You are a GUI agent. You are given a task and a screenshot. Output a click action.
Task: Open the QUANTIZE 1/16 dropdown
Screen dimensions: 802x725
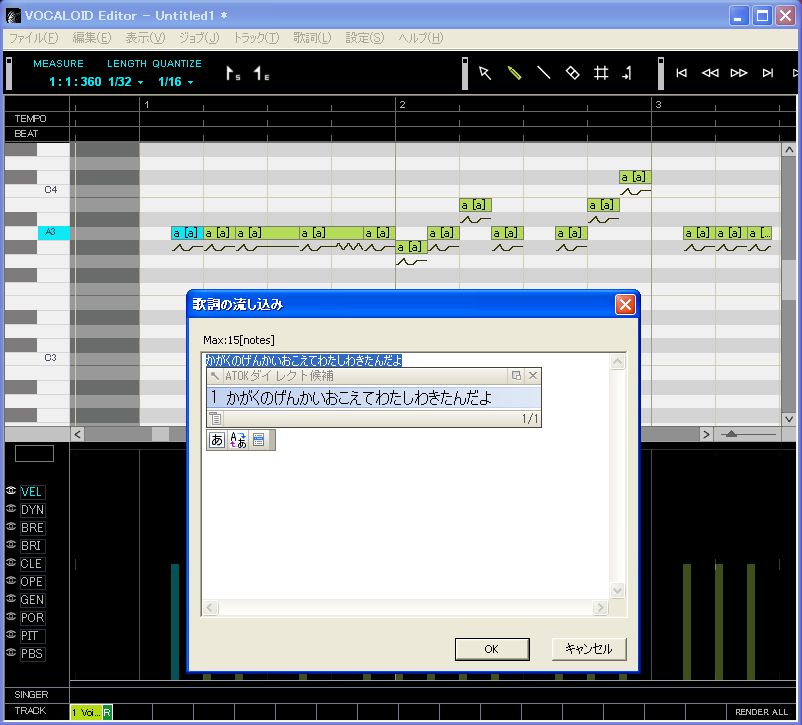point(190,82)
